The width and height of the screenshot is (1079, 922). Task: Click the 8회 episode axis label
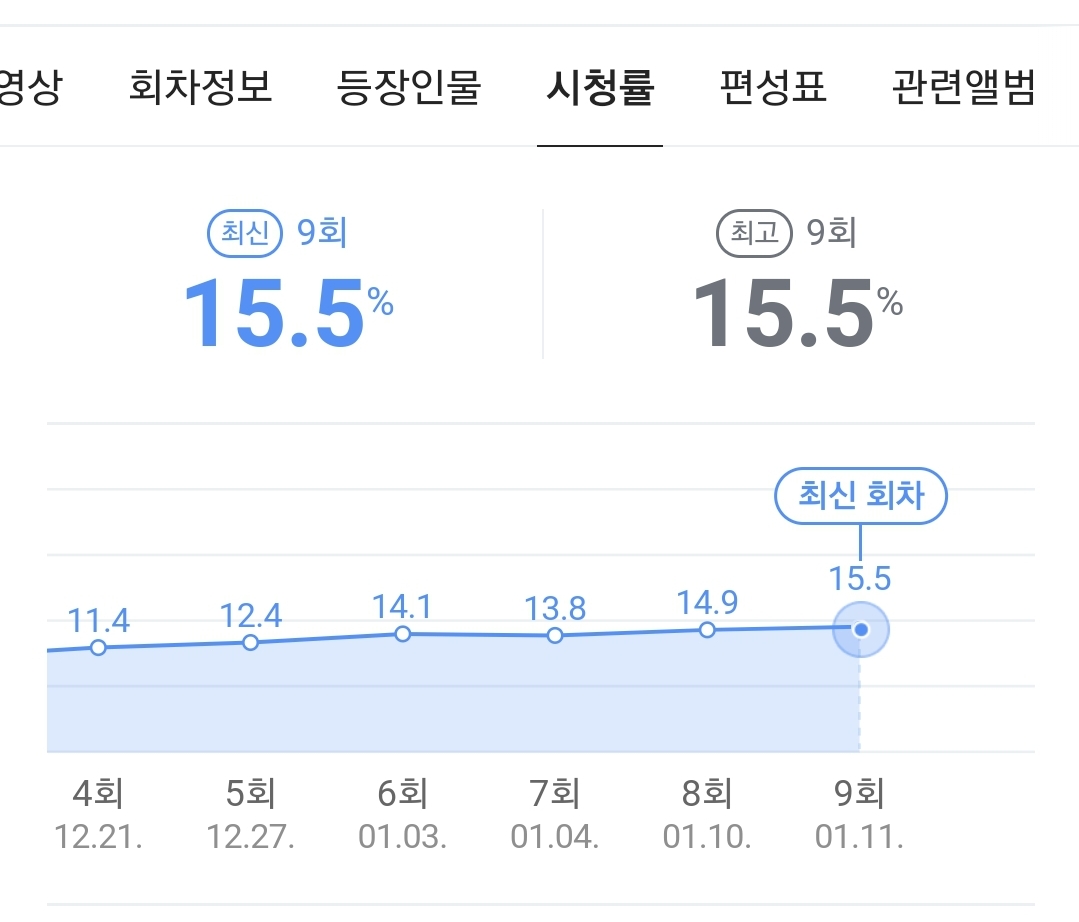707,795
